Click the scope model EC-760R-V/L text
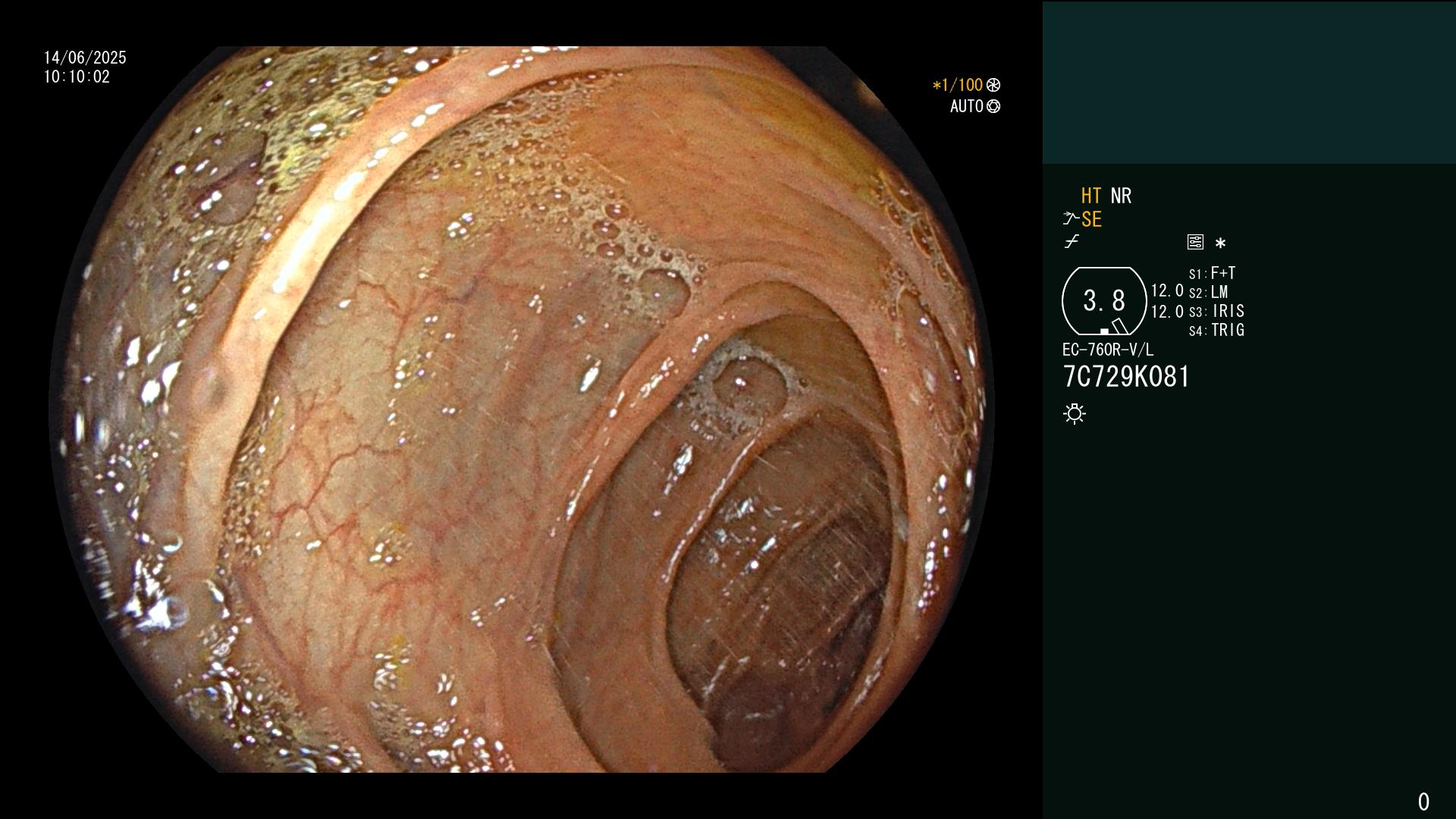 coord(1107,350)
